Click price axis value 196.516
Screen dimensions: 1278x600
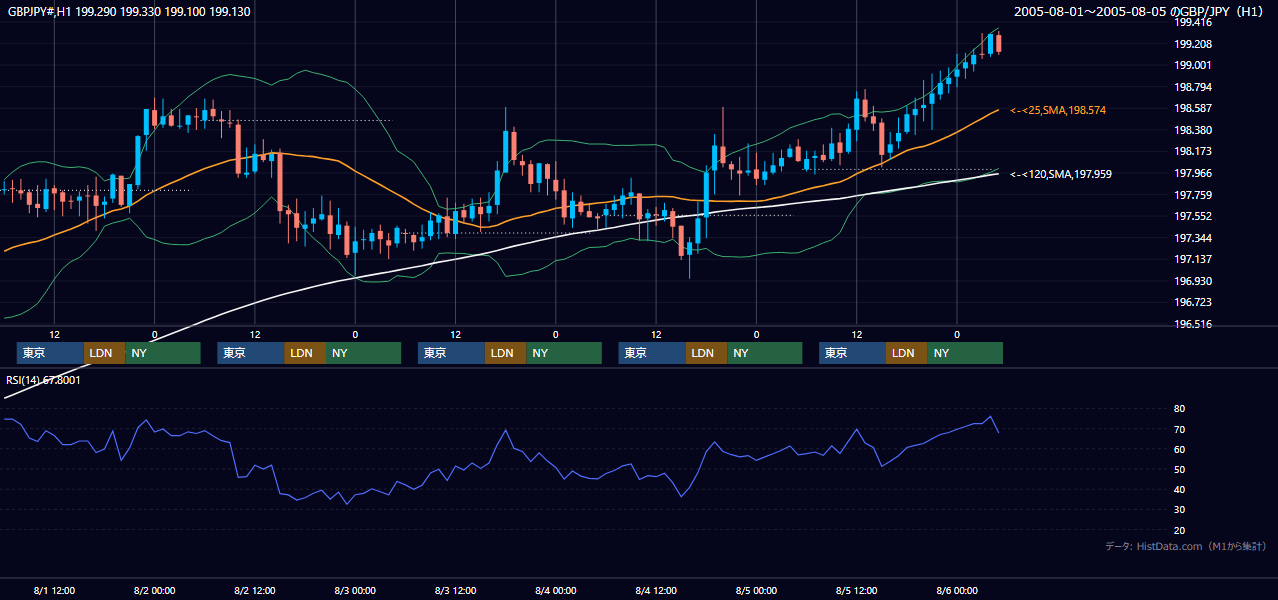(x=1193, y=324)
